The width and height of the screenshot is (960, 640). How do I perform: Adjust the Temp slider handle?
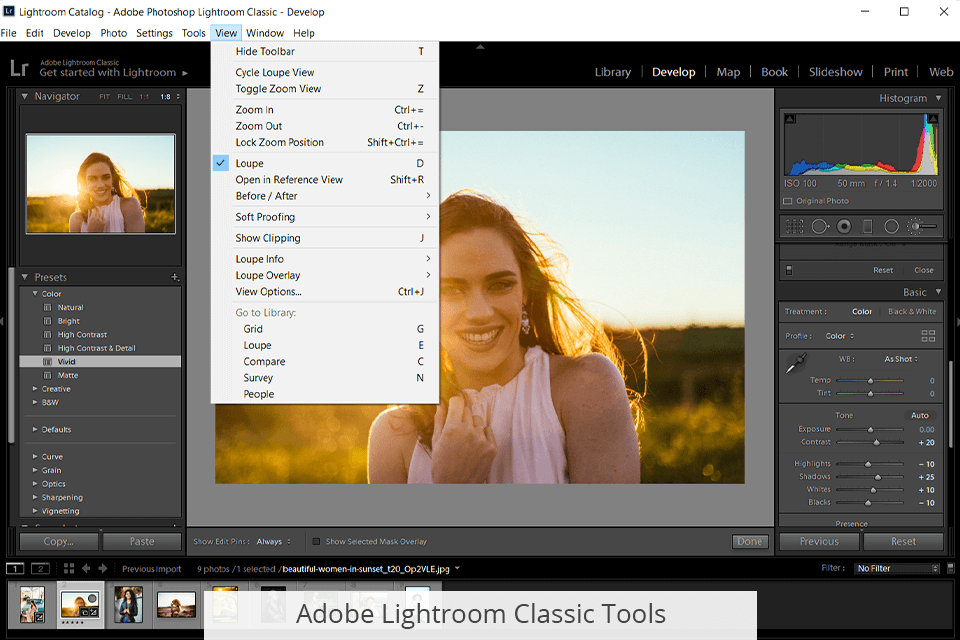click(870, 381)
